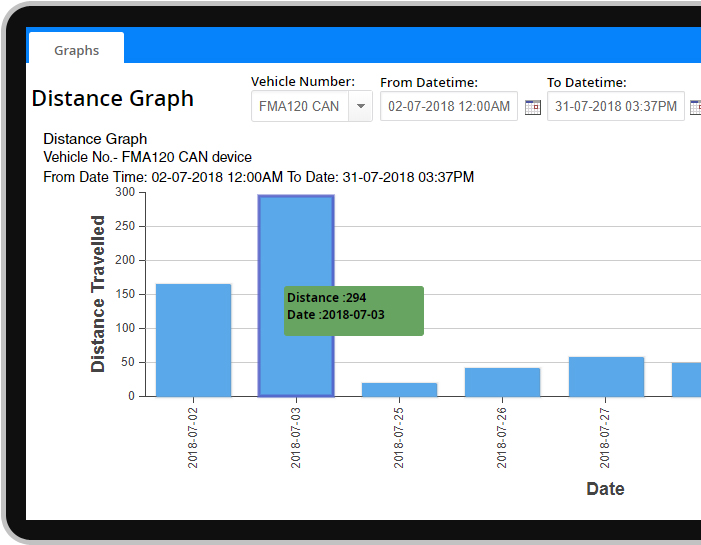The width and height of the screenshot is (701, 545).
Task: Click the 2018-07-25 x-axis label
Action: click(399, 437)
